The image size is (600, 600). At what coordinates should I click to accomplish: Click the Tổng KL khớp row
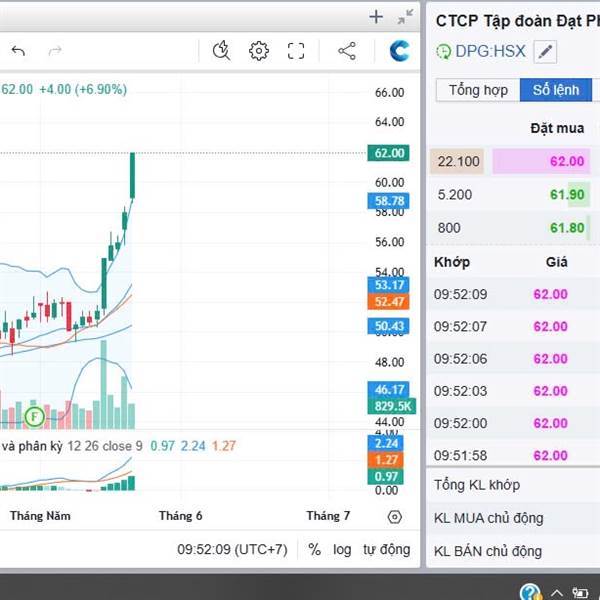(x=513, y=485)
